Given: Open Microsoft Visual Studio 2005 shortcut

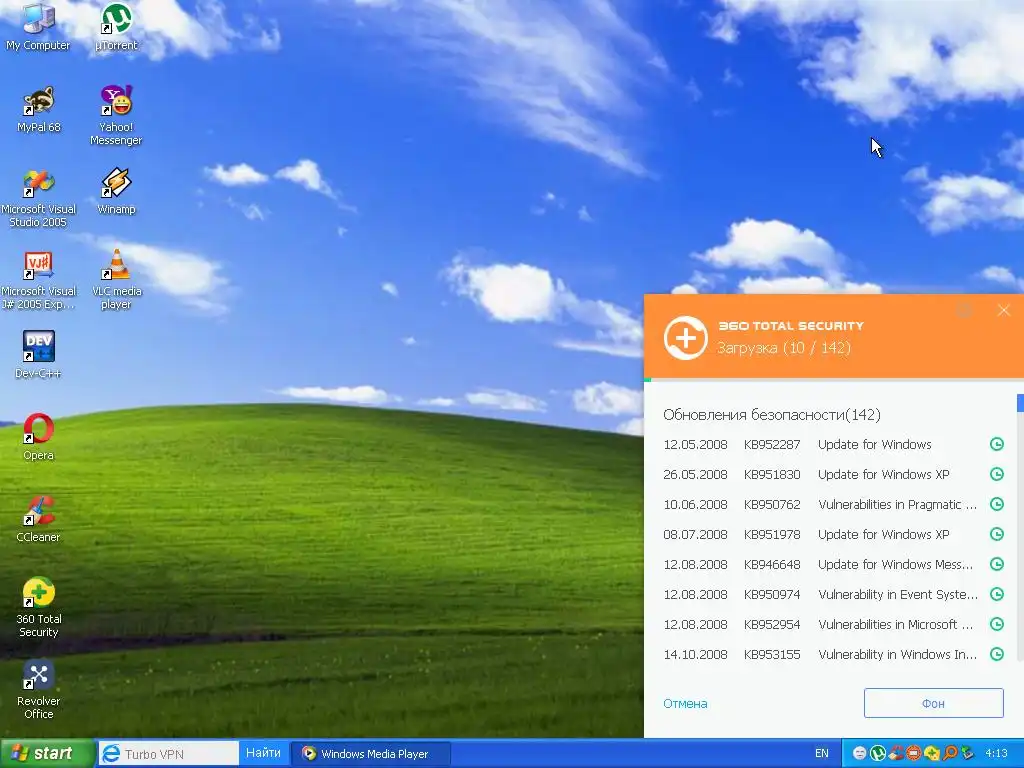Looking at the screenshot, I should tap(38, 197).
